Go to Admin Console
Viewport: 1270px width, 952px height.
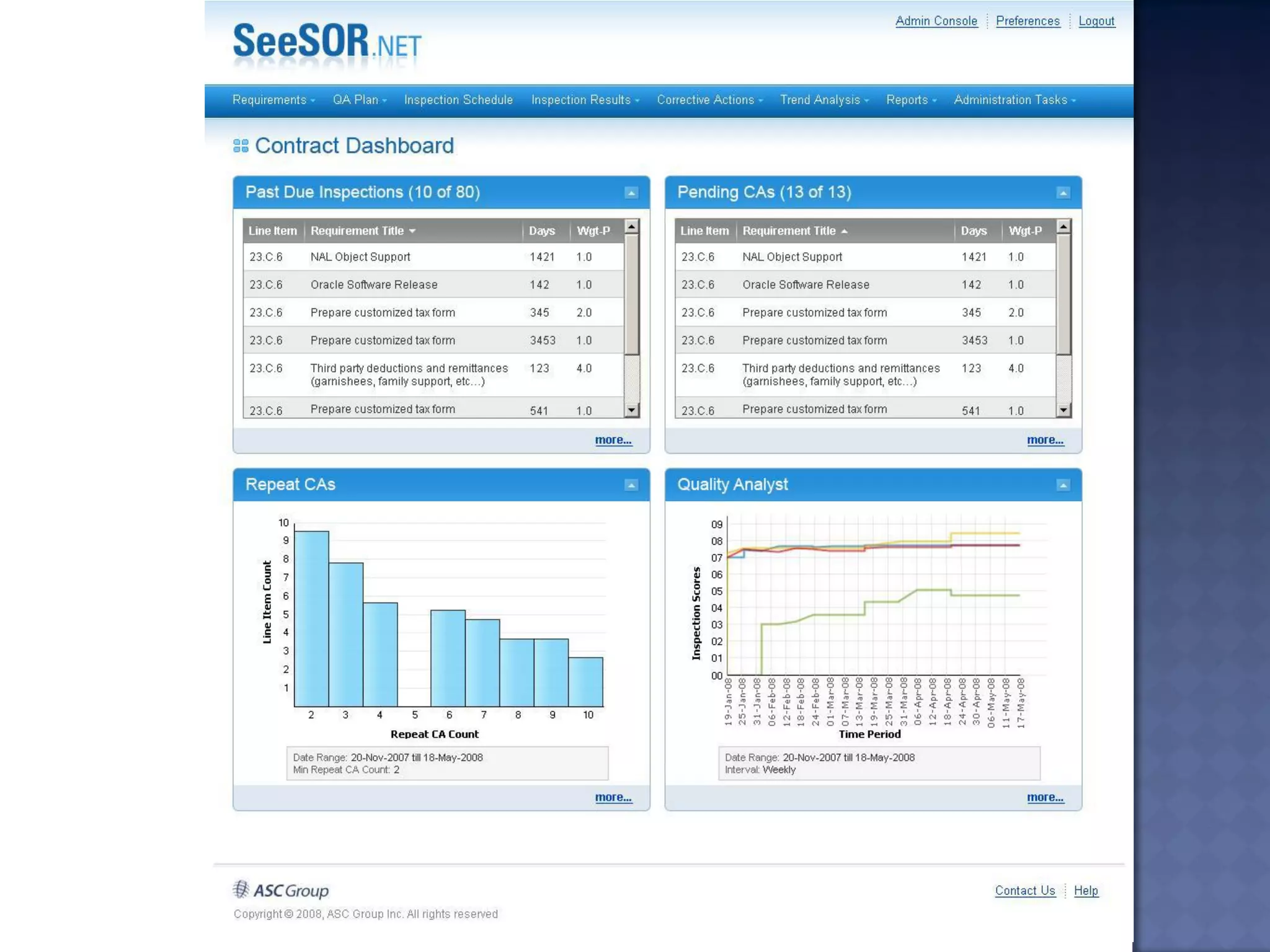[936, 21]
